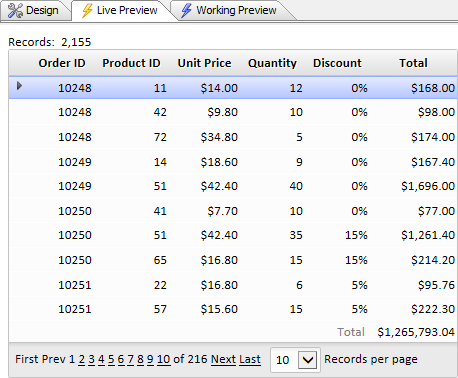Go to page 4

pos(101,359)
